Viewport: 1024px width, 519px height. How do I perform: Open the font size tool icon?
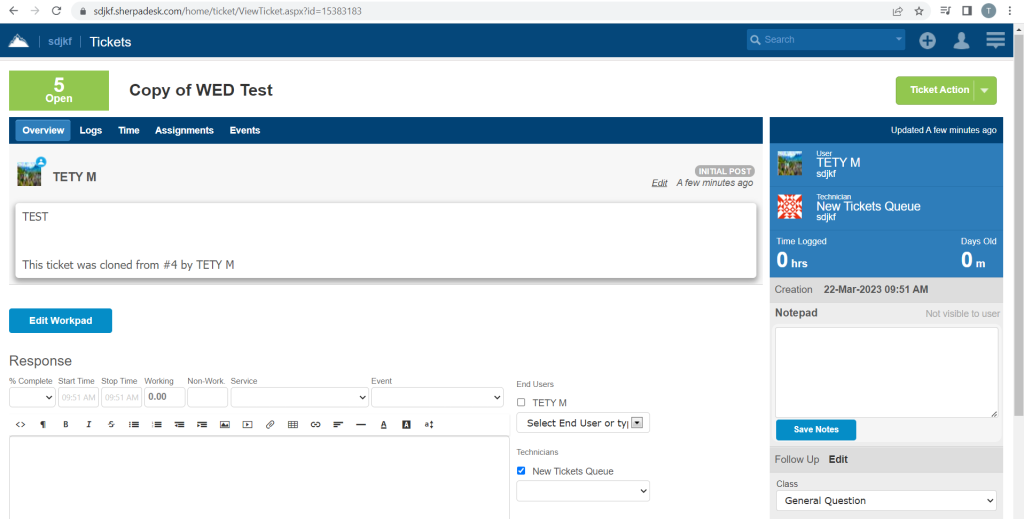click(429, 424)
